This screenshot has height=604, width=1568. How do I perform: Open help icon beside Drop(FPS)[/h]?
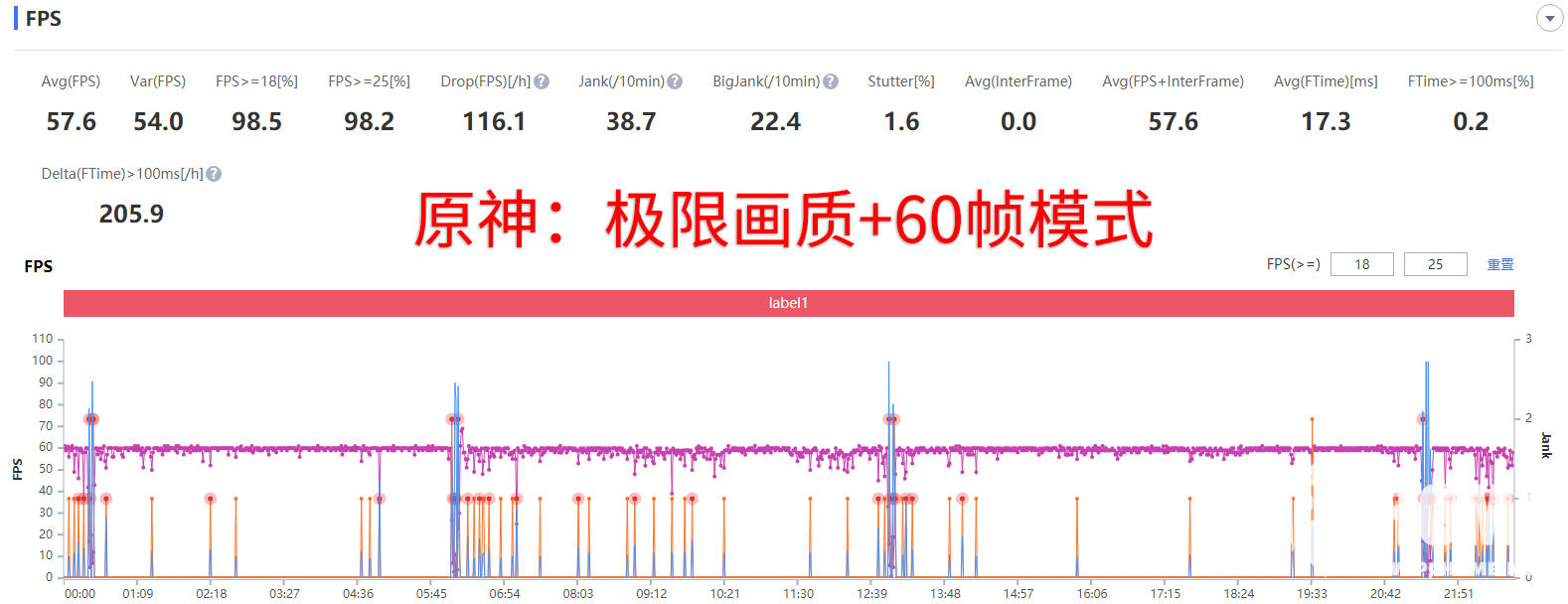click(542, 81)
